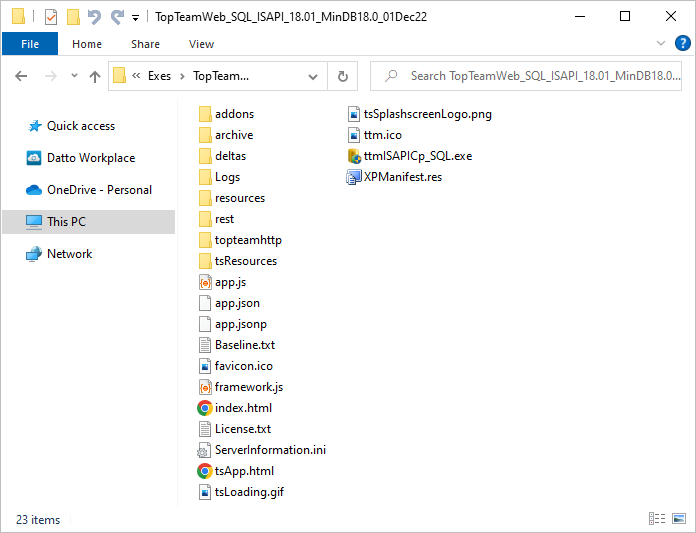The height and width of the screenshot is (533, 696).
Task: Switch to Details view in status bar
Action: coord(657,518)
